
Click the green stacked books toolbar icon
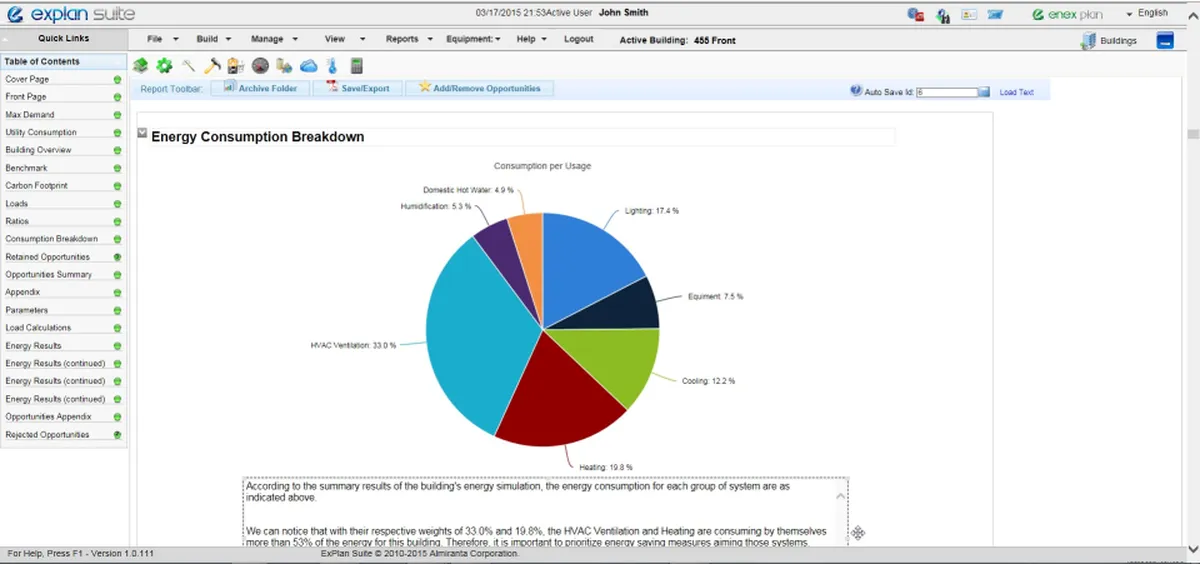click(x=140, y=66)
